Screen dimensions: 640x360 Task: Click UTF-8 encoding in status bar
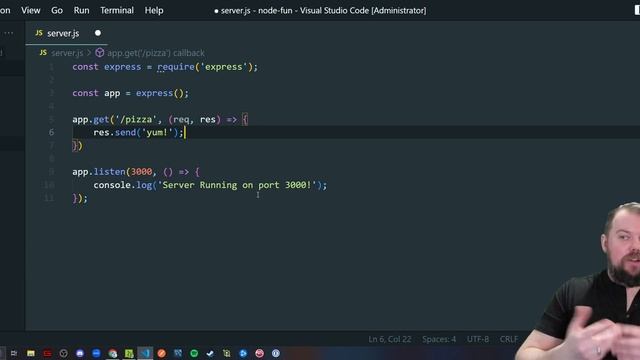click(x=478, y=339)
